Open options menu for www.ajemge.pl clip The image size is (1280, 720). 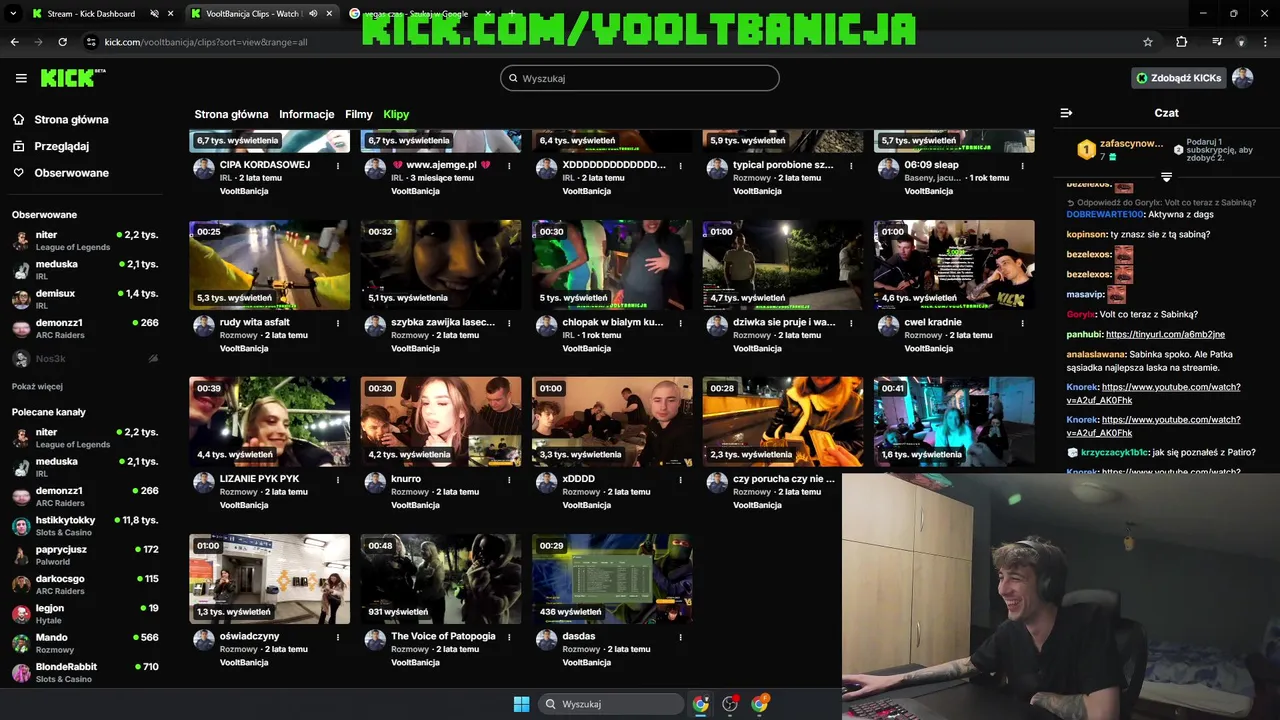509,165
